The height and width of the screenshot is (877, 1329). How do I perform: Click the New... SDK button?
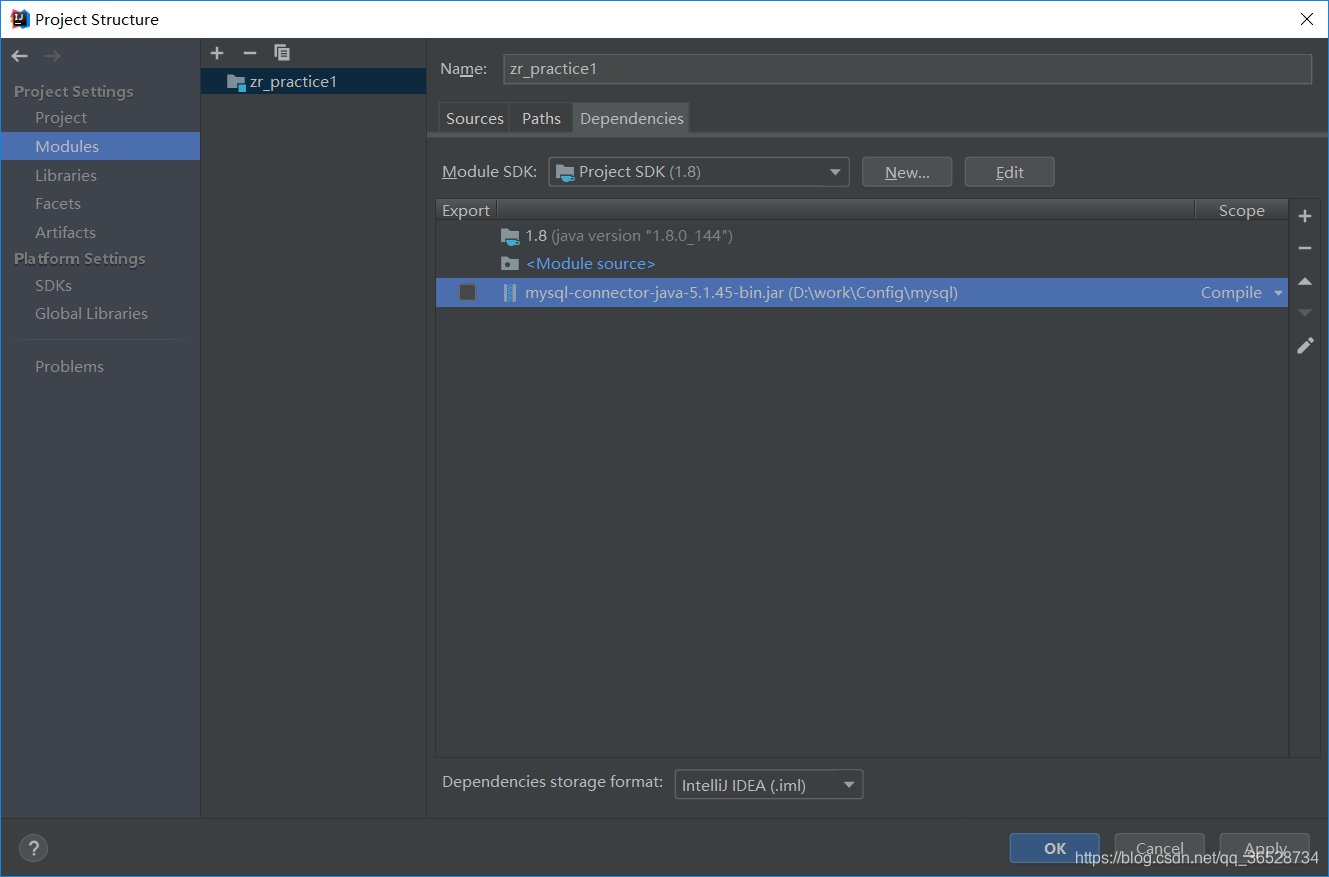coord(907,172)
